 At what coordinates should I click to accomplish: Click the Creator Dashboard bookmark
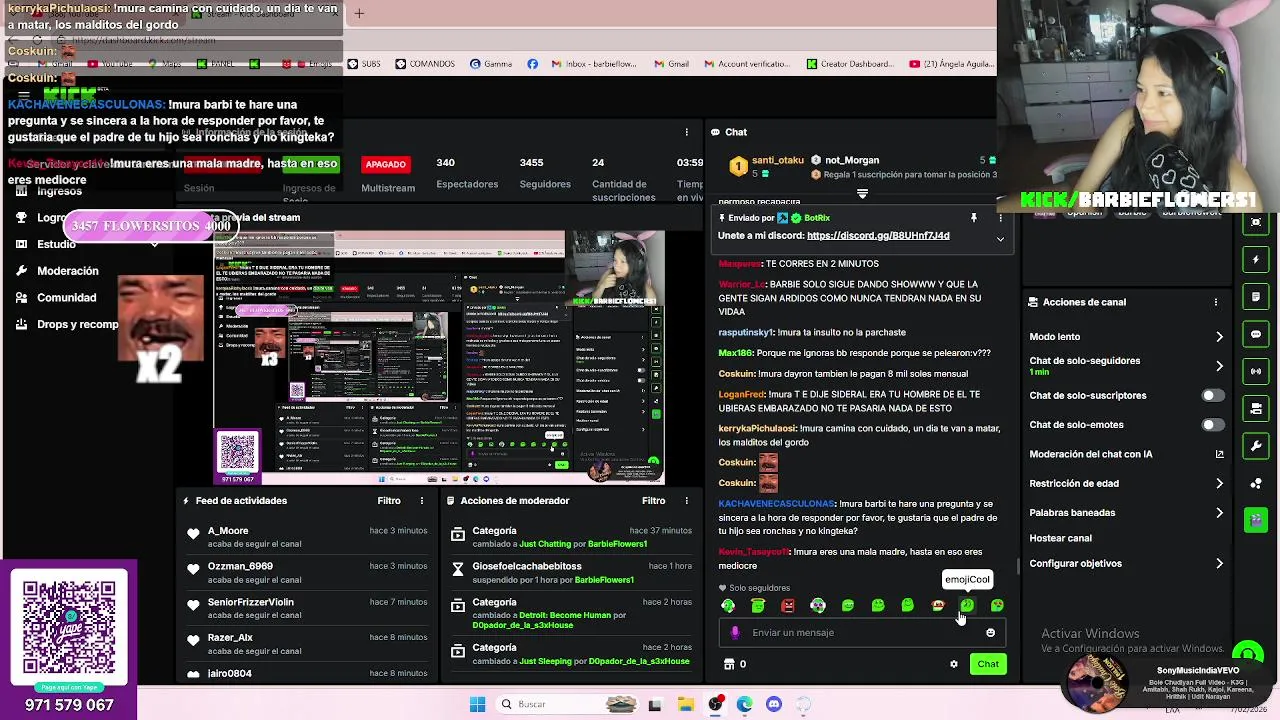pyautogui.click(x=848, y=64)
